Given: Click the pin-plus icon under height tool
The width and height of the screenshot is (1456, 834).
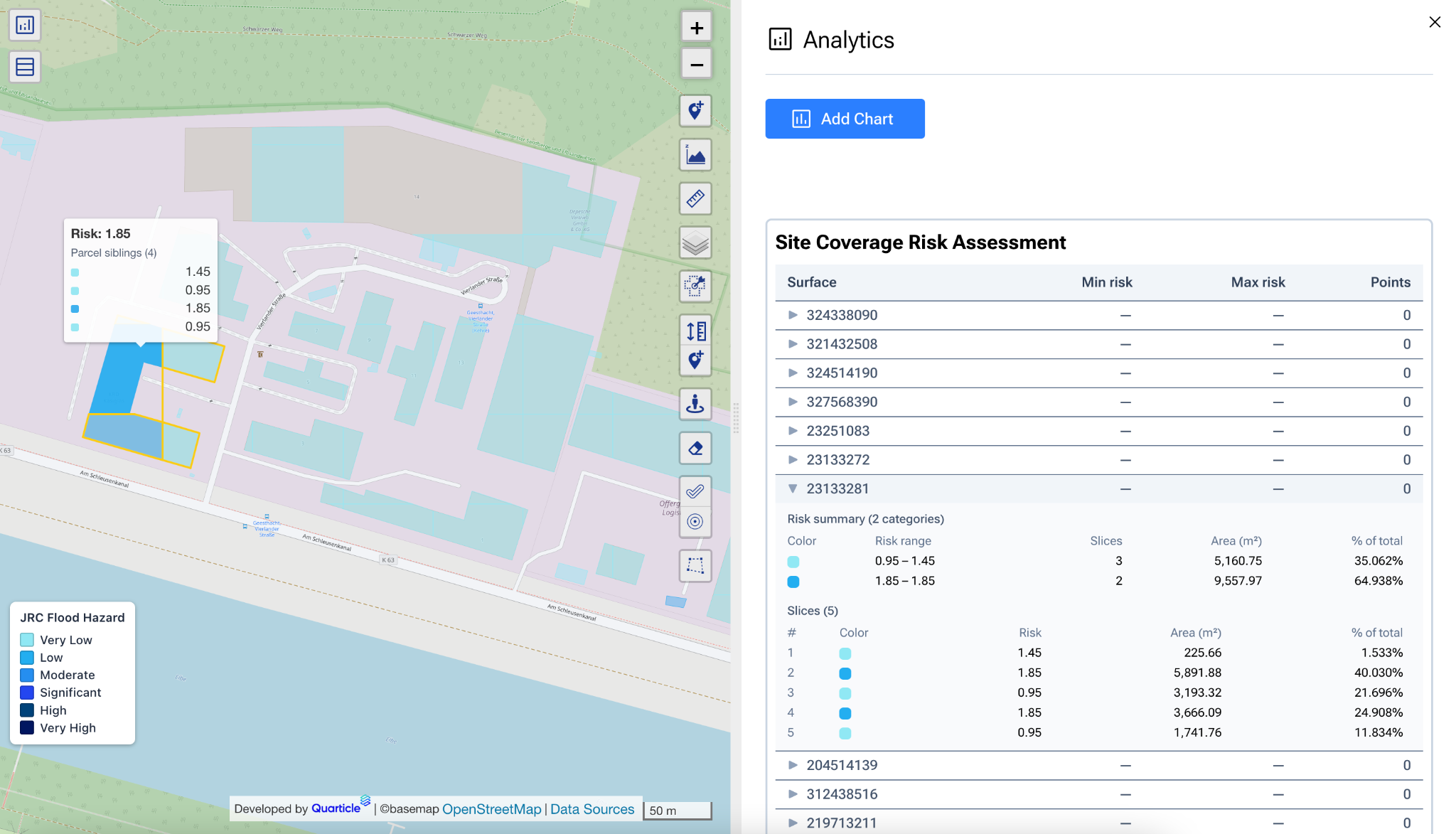Looking at the screenshot, I should (695, 360).
